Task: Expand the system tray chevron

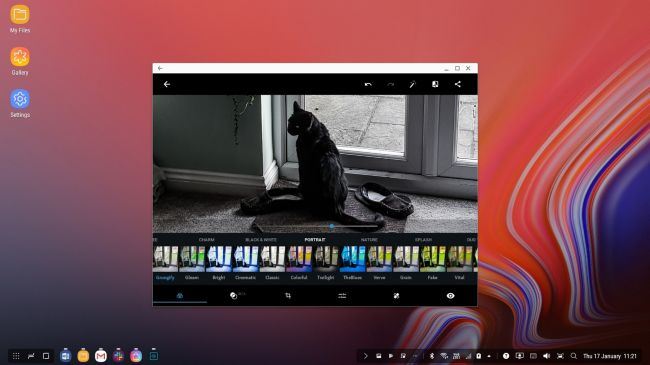Action: [x=366, y=356]
